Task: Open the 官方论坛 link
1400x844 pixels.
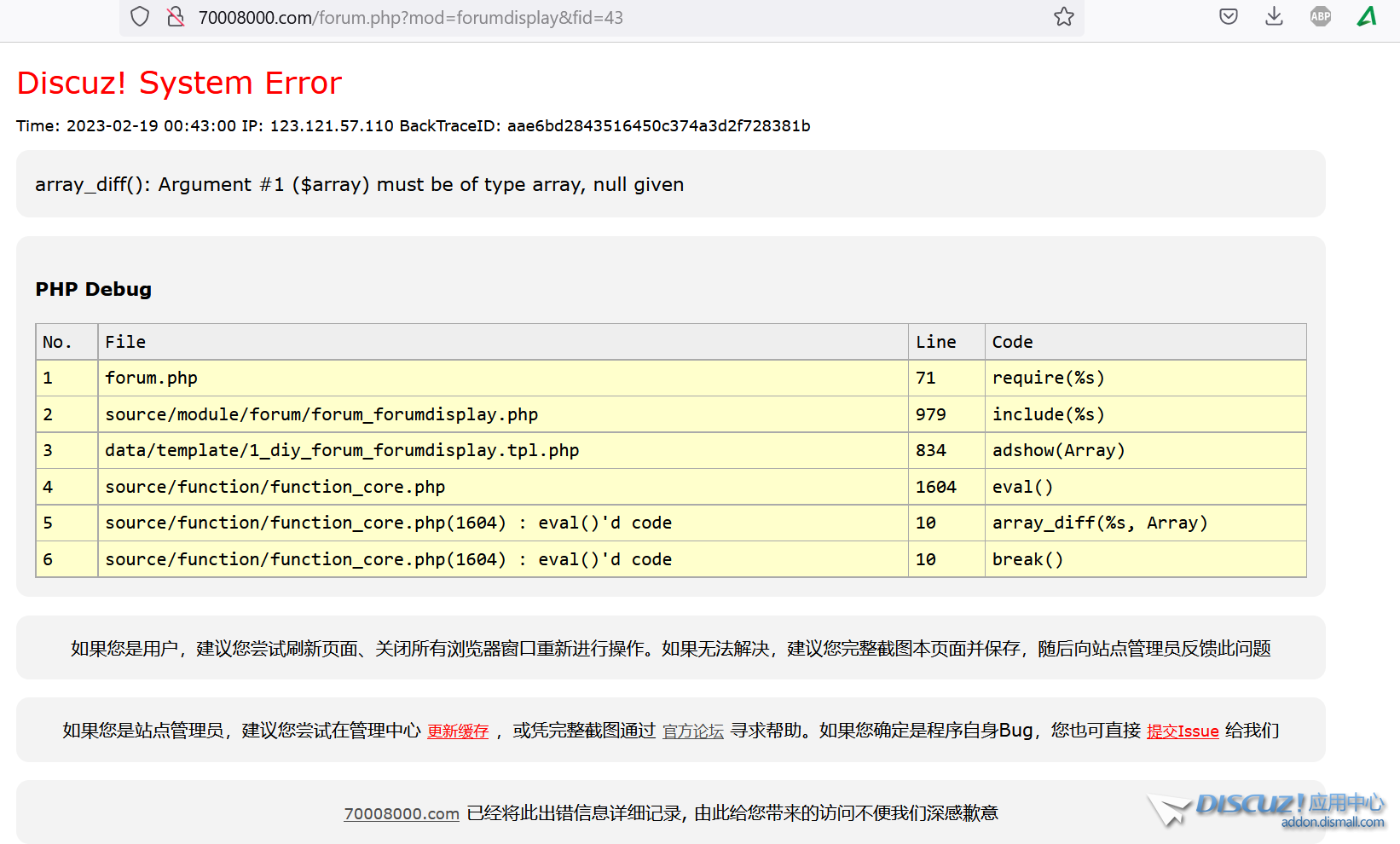Action: click(693, 731)
